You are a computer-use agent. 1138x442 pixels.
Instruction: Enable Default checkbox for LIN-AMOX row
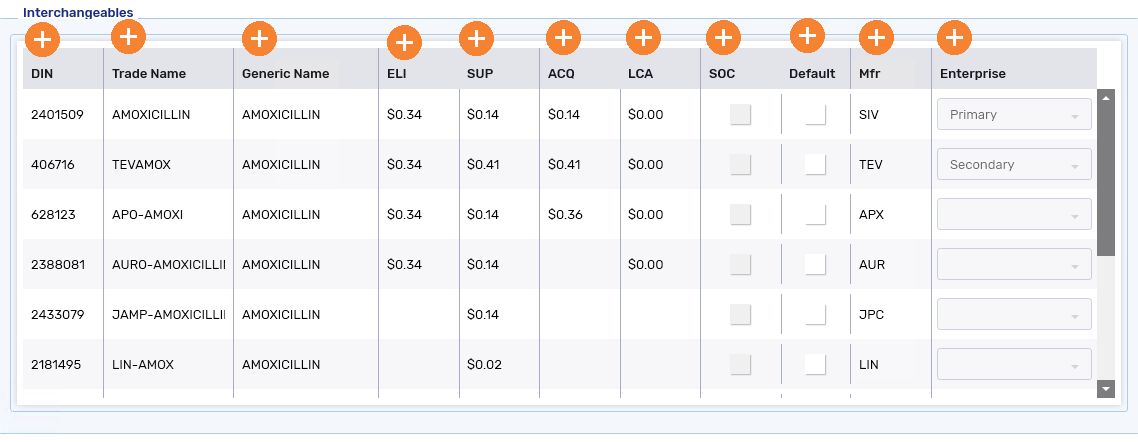(x=816, y=364)
